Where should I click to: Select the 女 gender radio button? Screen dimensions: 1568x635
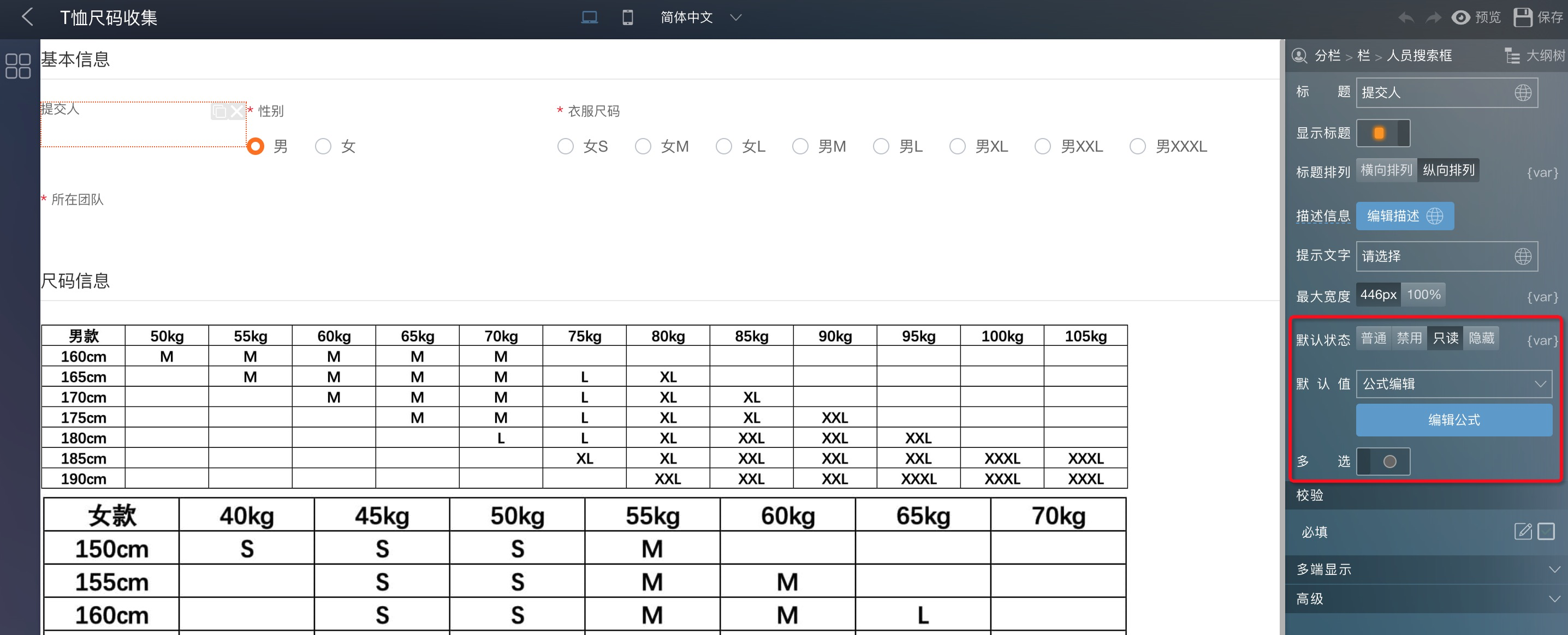(323, 146)
